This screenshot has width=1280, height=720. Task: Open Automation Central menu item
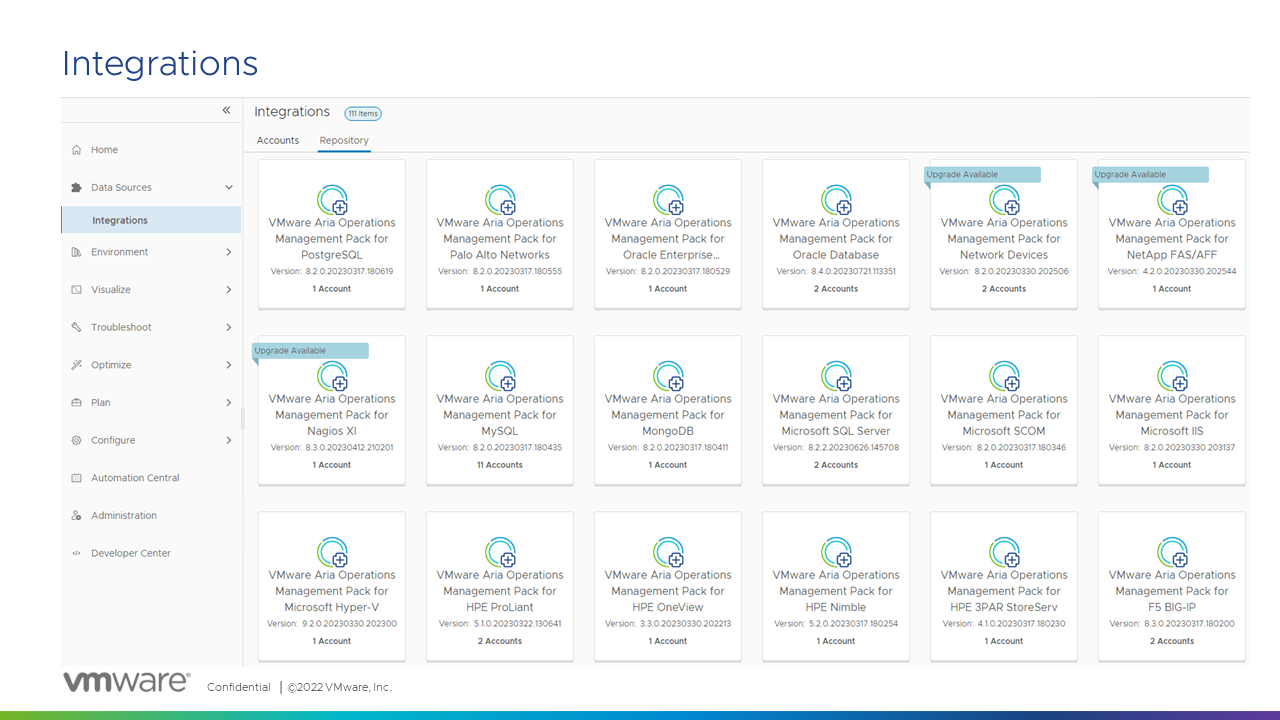tap(135, 478)
